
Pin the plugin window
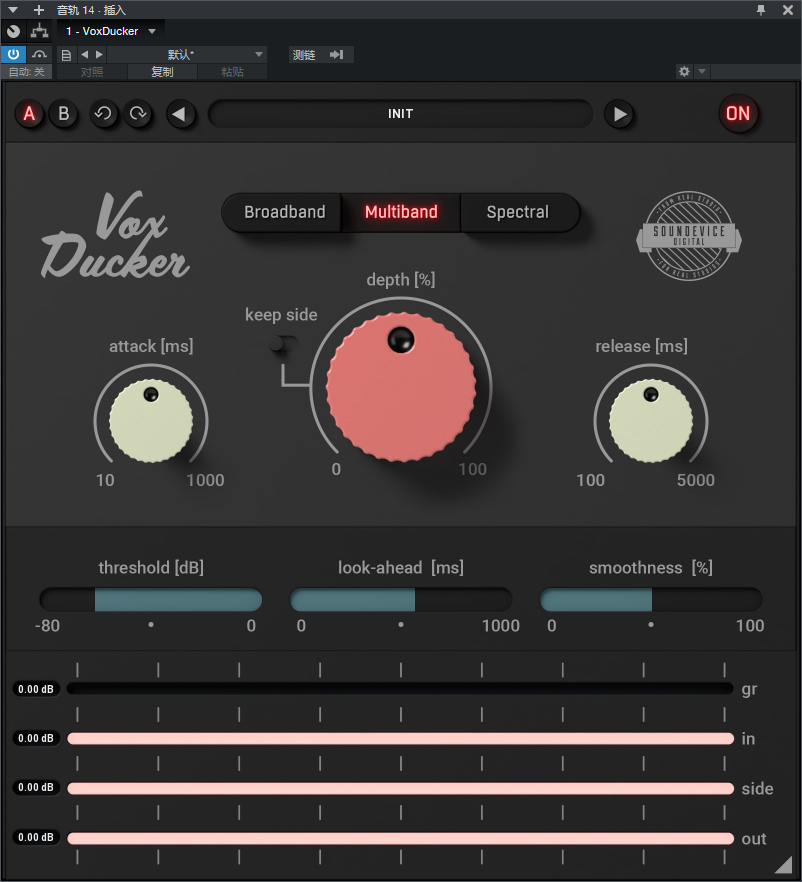click(x=761, y=10)
